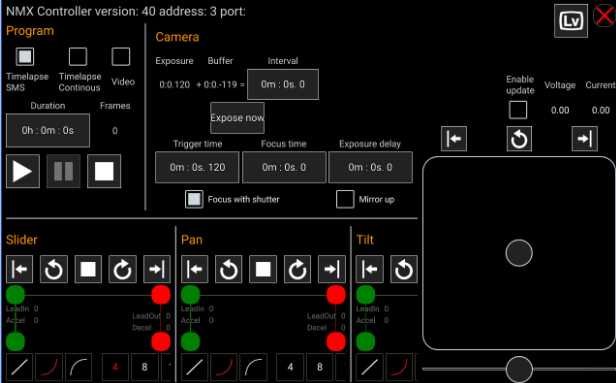Move Tilt to start position arrow
This screenshot has width=616, height=383.
point(369,269)
